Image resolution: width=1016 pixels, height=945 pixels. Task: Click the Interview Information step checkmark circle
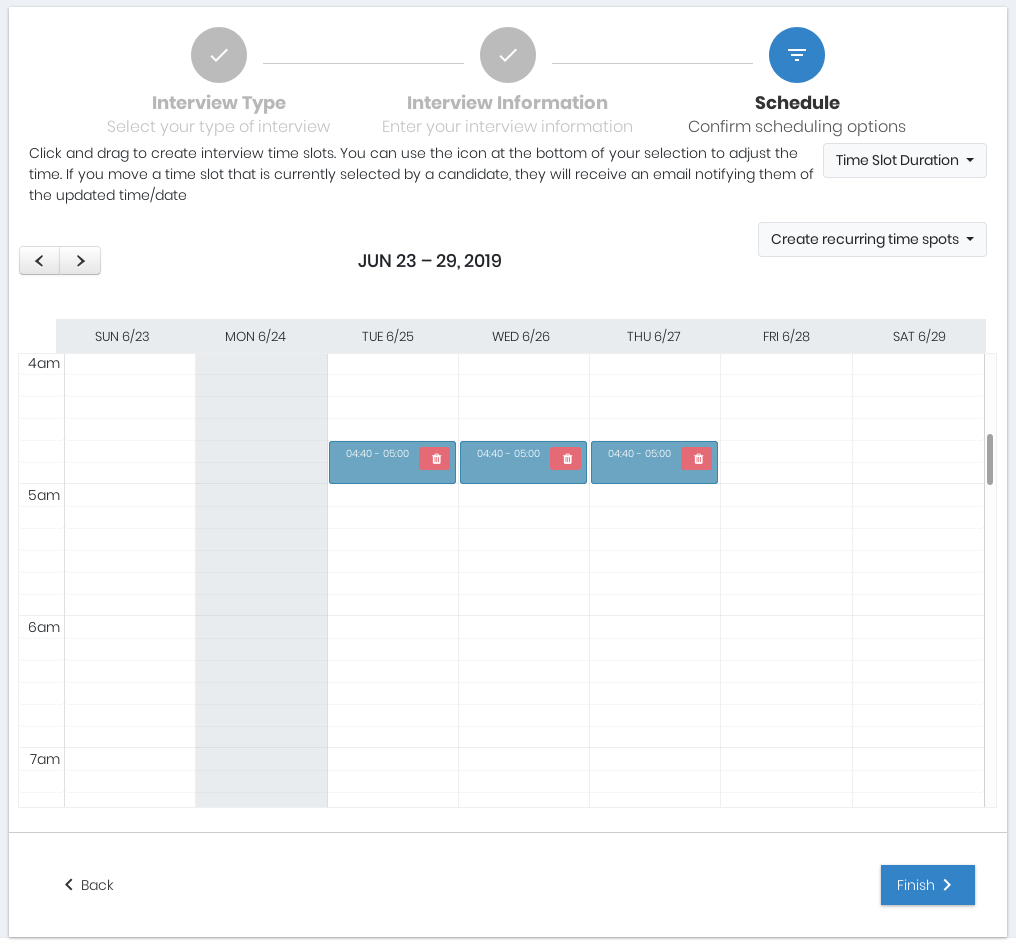point(508,55)
